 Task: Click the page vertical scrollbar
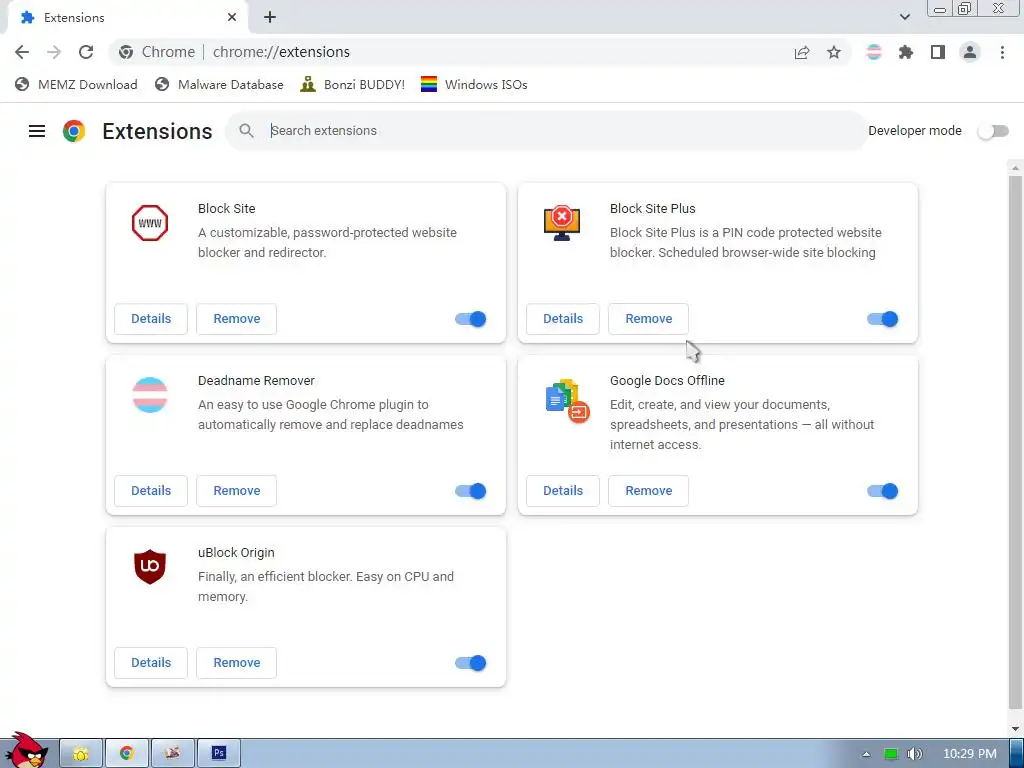pyautogui.click(x=1015, y=444)
